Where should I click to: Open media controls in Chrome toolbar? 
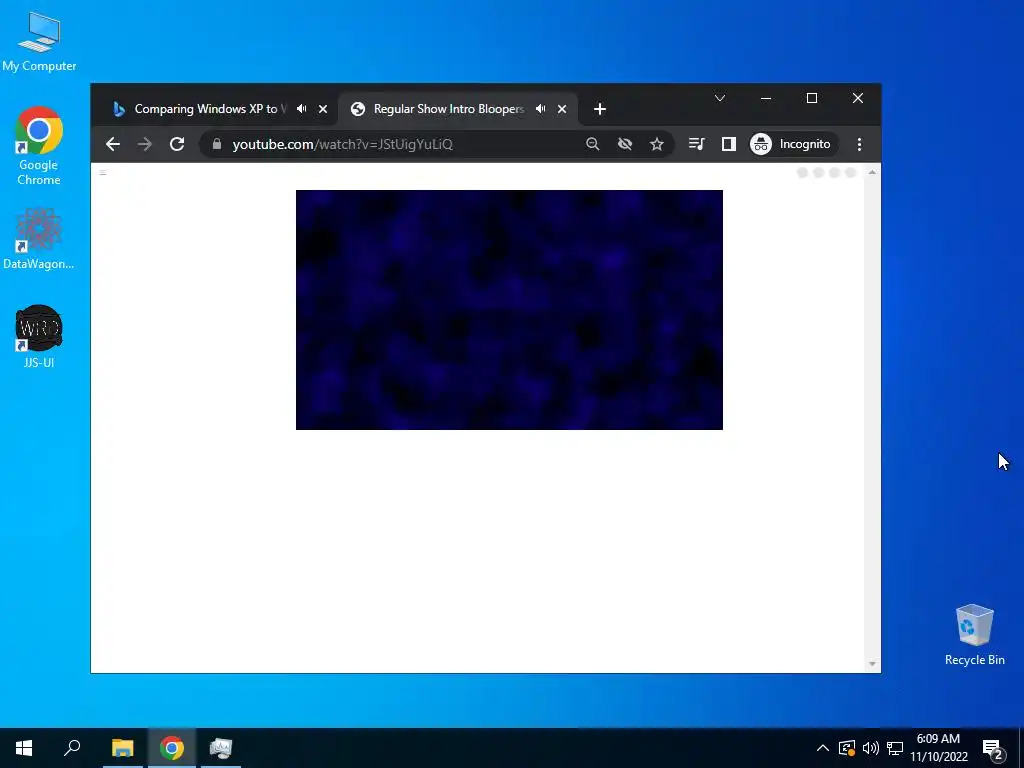point(697,144)
